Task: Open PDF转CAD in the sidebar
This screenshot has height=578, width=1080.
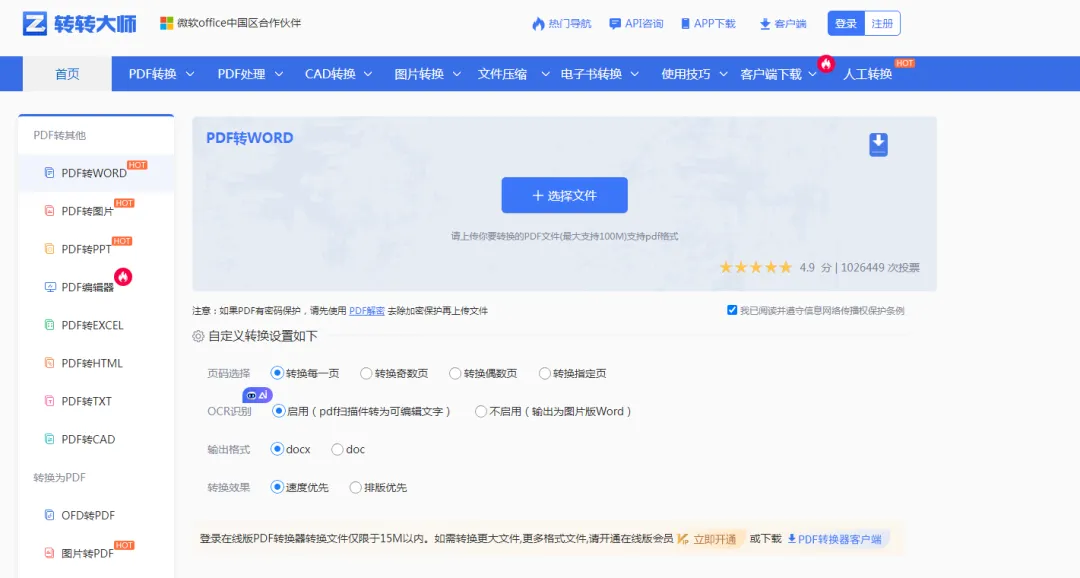Action: 88,439
